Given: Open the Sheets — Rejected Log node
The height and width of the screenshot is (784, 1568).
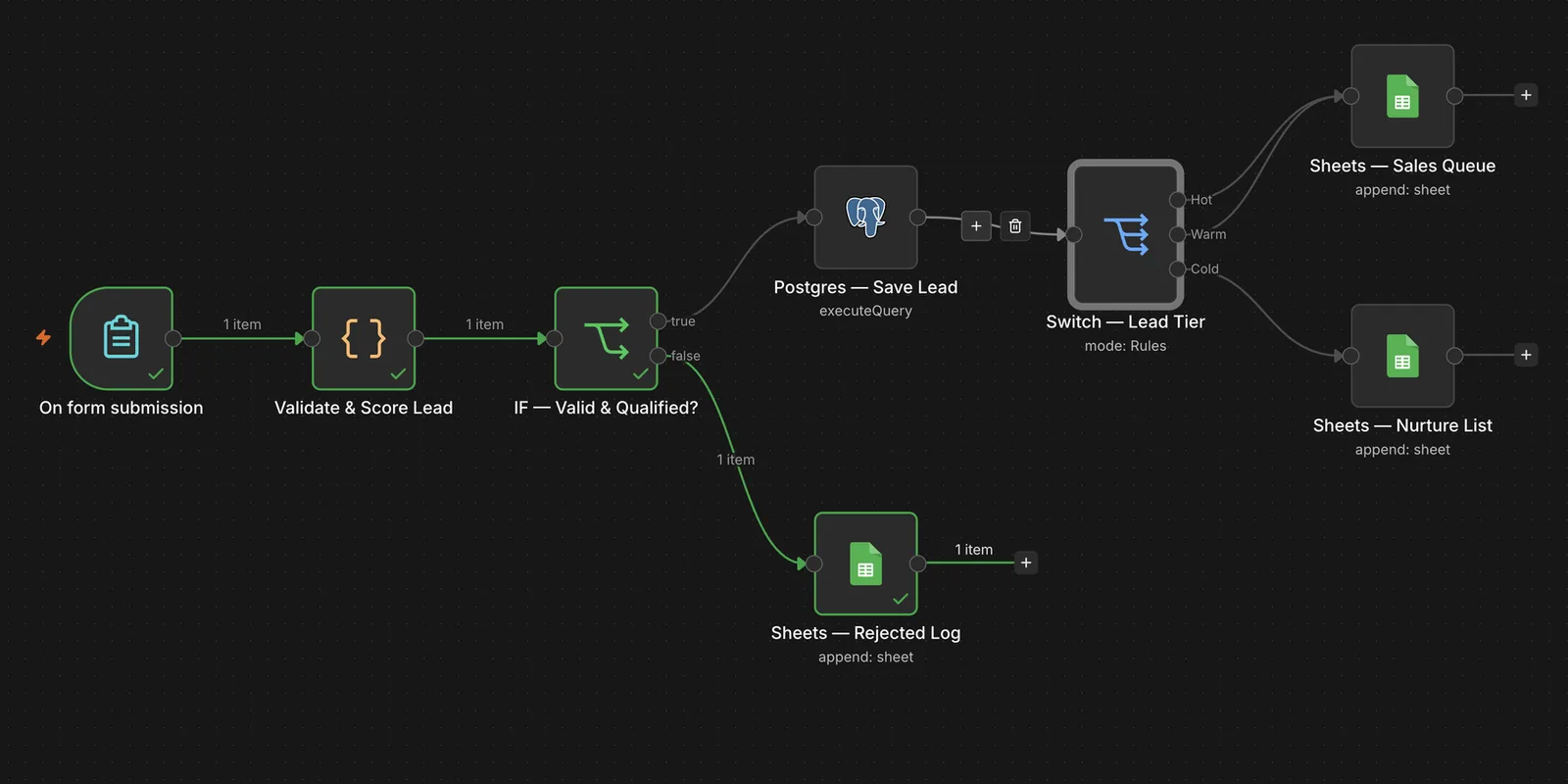Looking at the screenshot, I should (x=865, y=563).
